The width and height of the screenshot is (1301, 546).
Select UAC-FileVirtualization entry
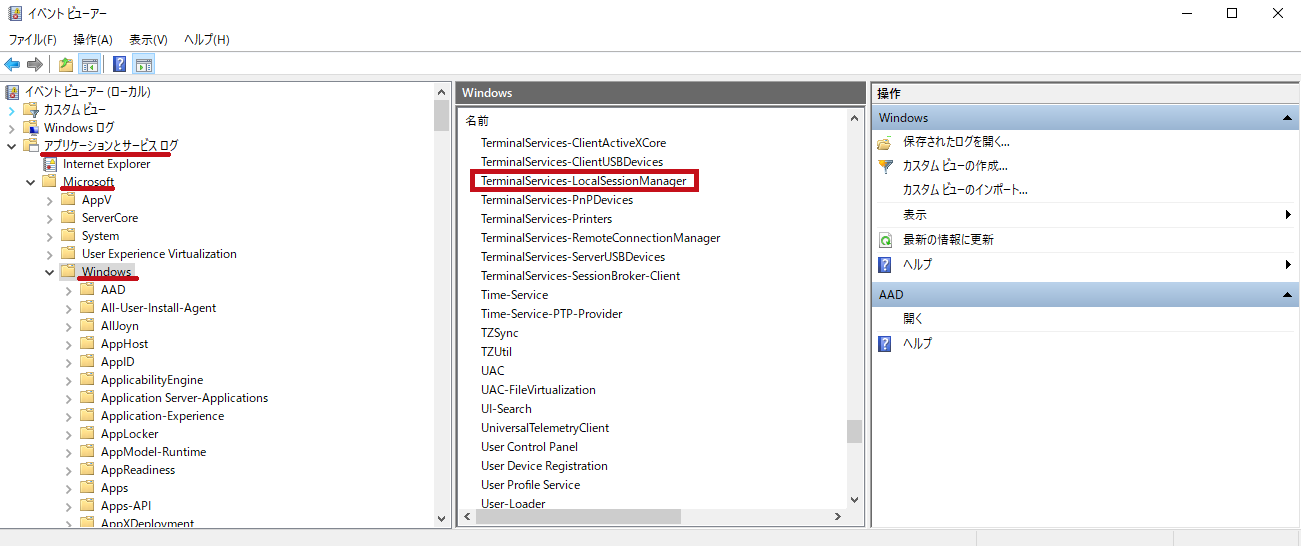[538, 390]
